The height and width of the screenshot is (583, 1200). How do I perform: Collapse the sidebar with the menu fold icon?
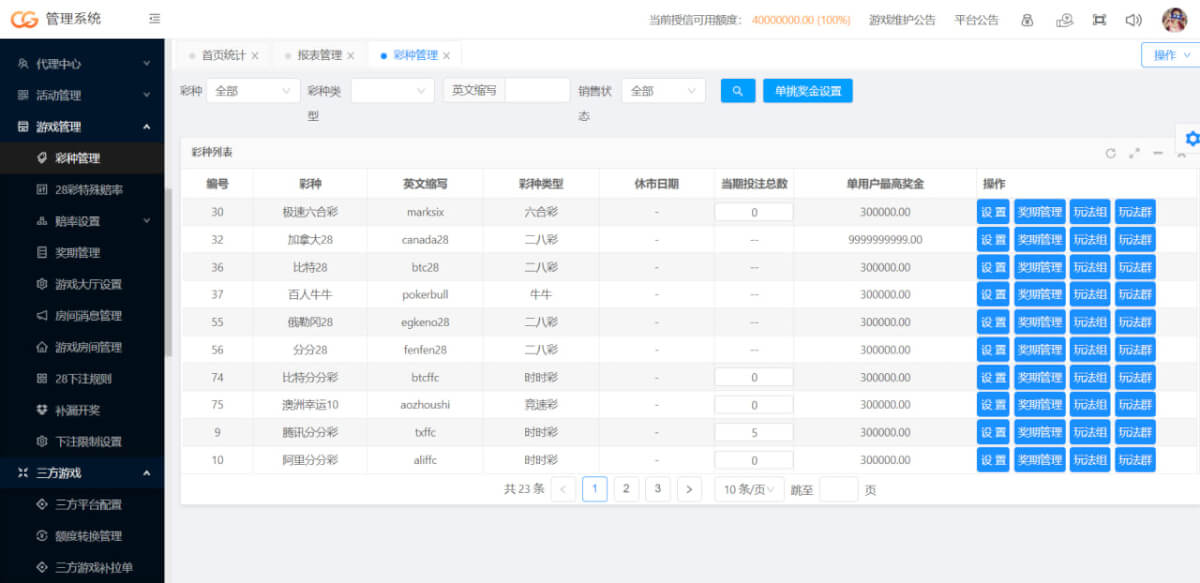[x=154, y=19]
